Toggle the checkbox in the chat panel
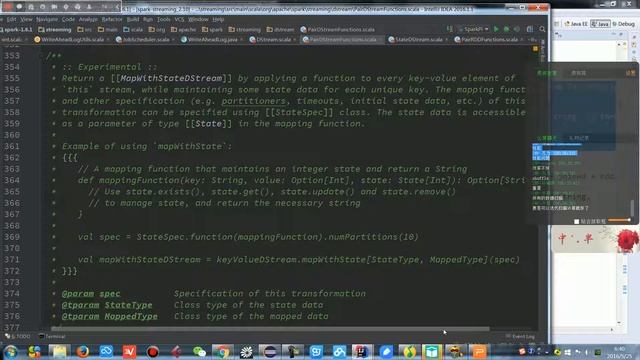This screenshot has height=360, width=640. tap(576, 221)
